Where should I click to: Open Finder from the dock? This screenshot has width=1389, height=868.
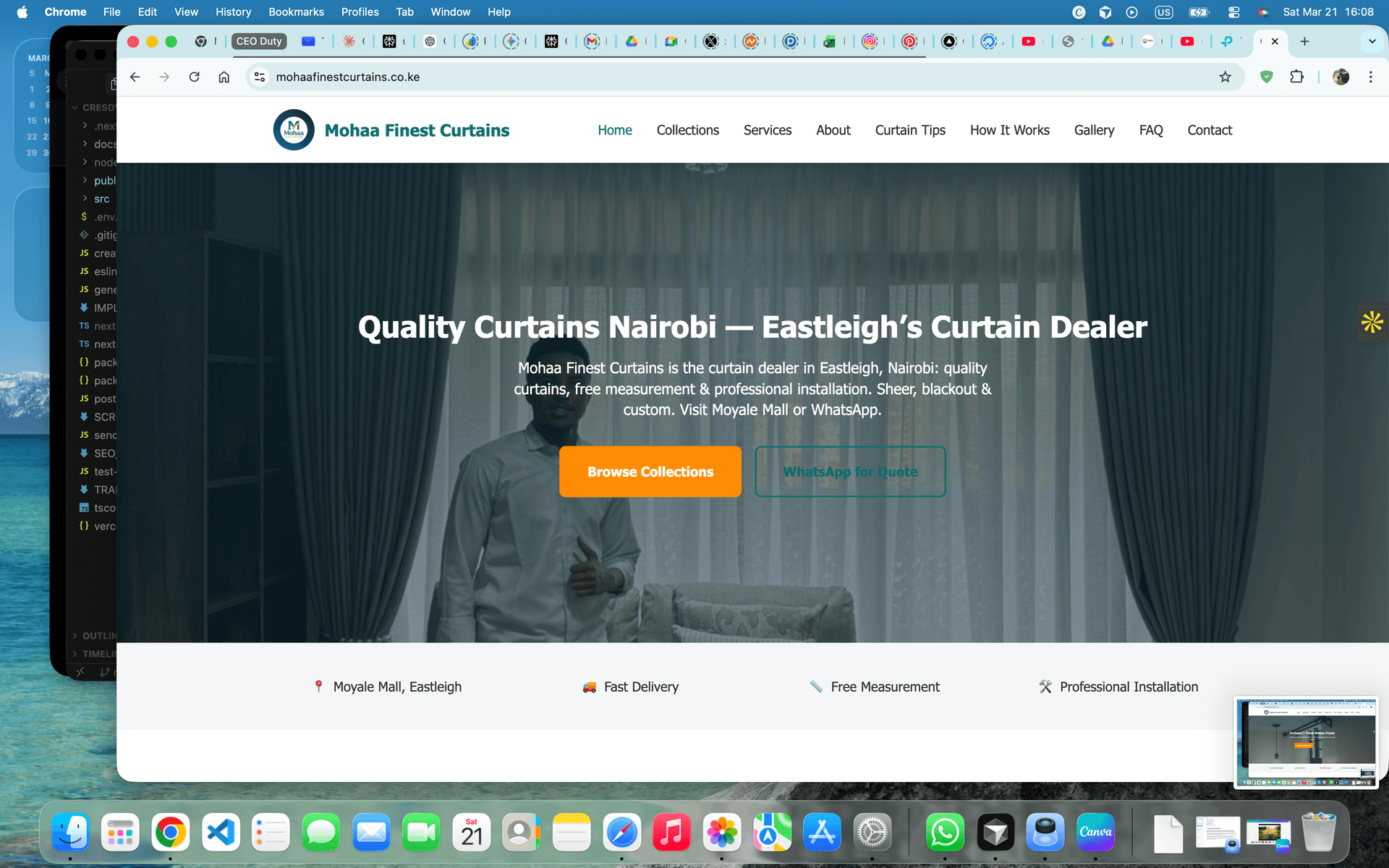(x=70, y=833)
